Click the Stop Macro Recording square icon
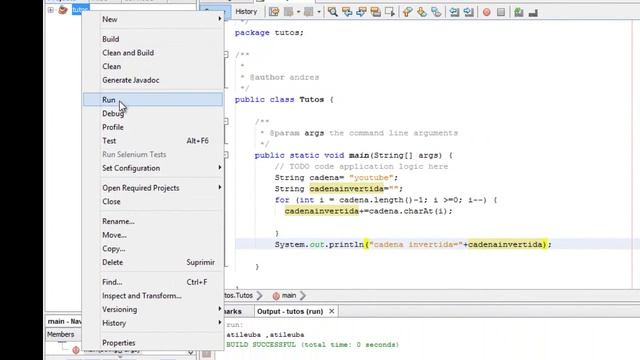Screen dimensions: 640x360 pyautogui.click(x=501, y=12)
